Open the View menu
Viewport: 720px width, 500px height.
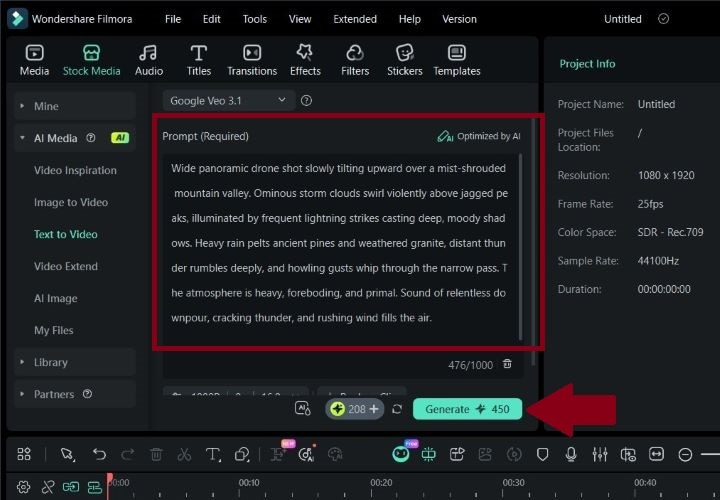click(300, 19)
